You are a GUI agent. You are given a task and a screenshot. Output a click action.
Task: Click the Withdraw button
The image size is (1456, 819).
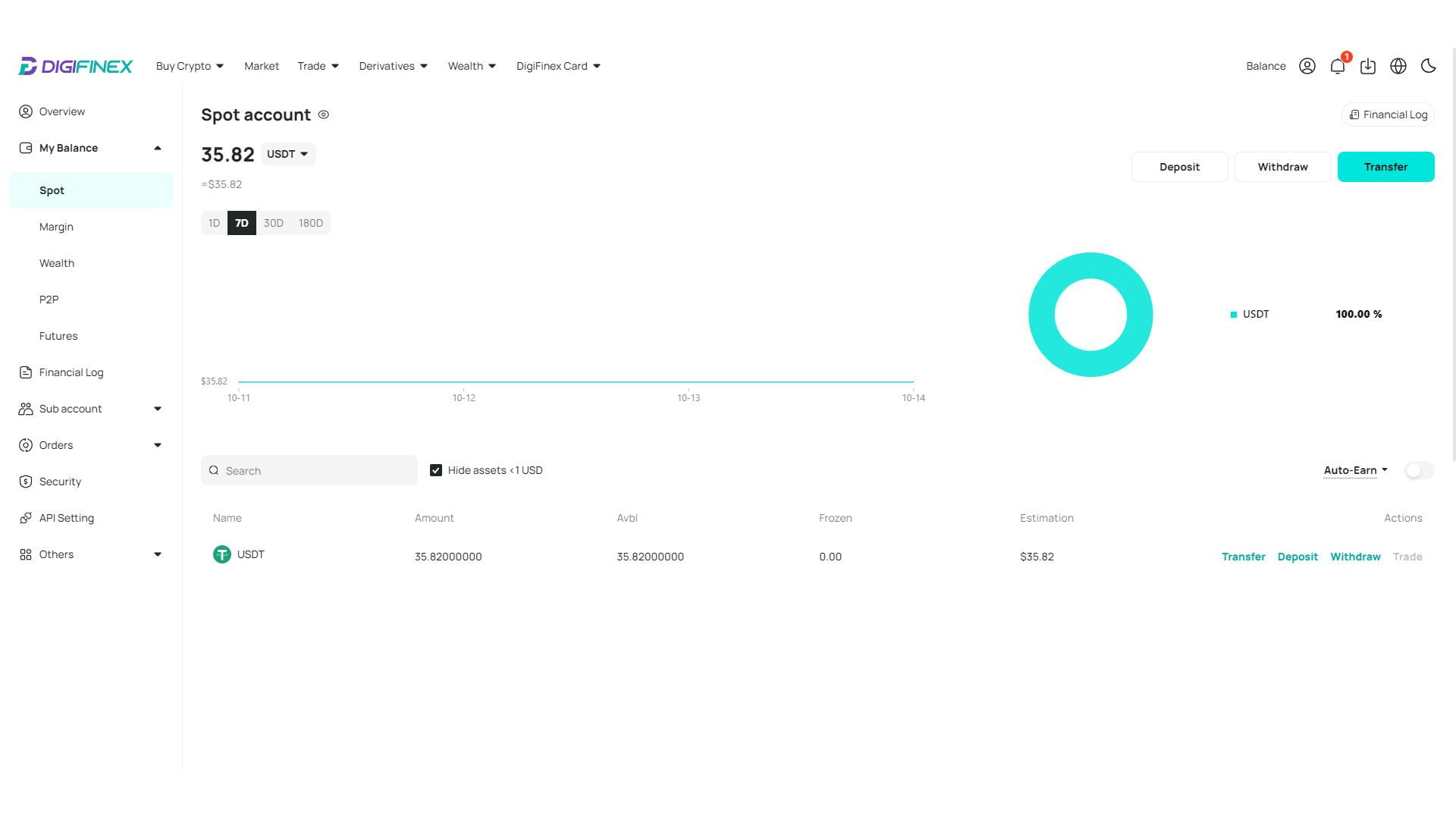[x=1283, y=167]
